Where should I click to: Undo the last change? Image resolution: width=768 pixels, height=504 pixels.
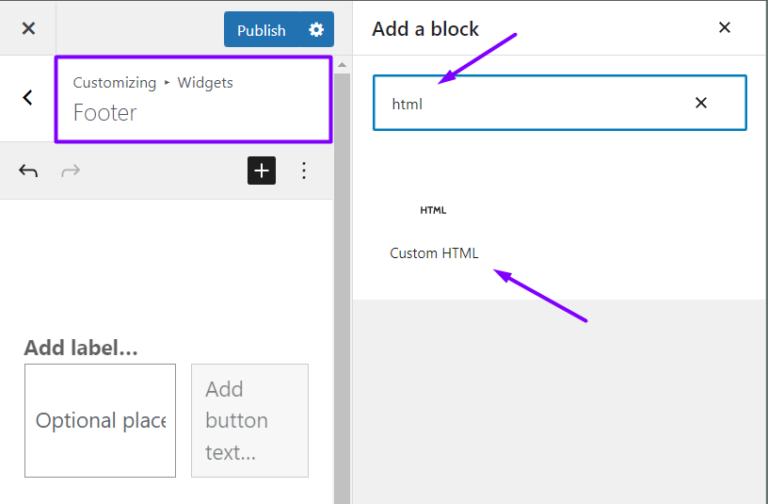(28, 171)
